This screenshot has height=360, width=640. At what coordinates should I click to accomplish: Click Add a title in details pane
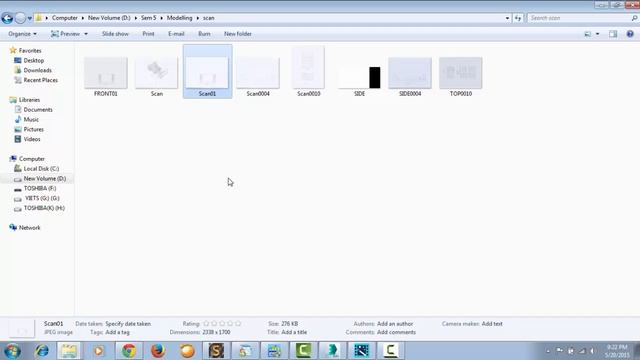(x=294, y=332)
